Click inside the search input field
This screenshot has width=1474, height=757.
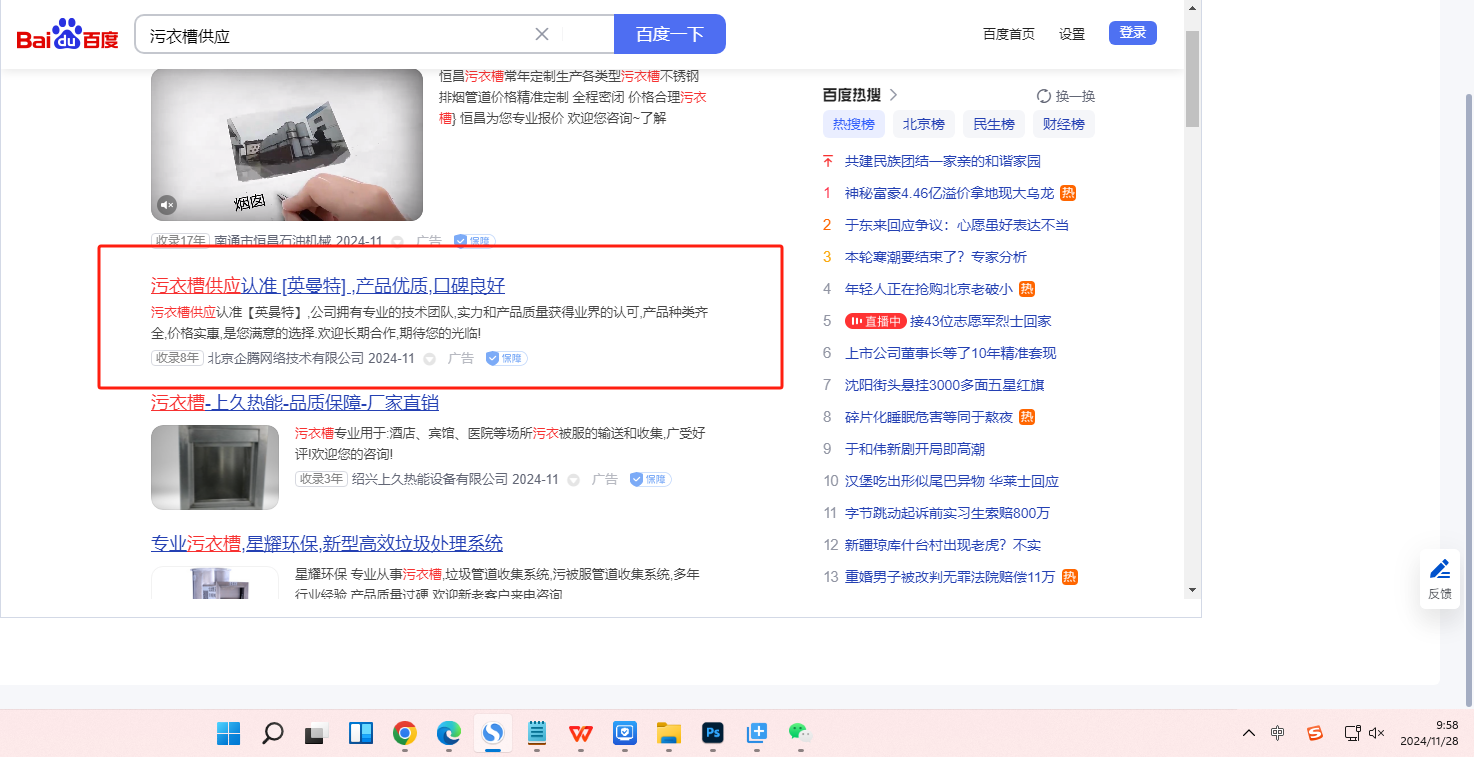click(335, 35)
